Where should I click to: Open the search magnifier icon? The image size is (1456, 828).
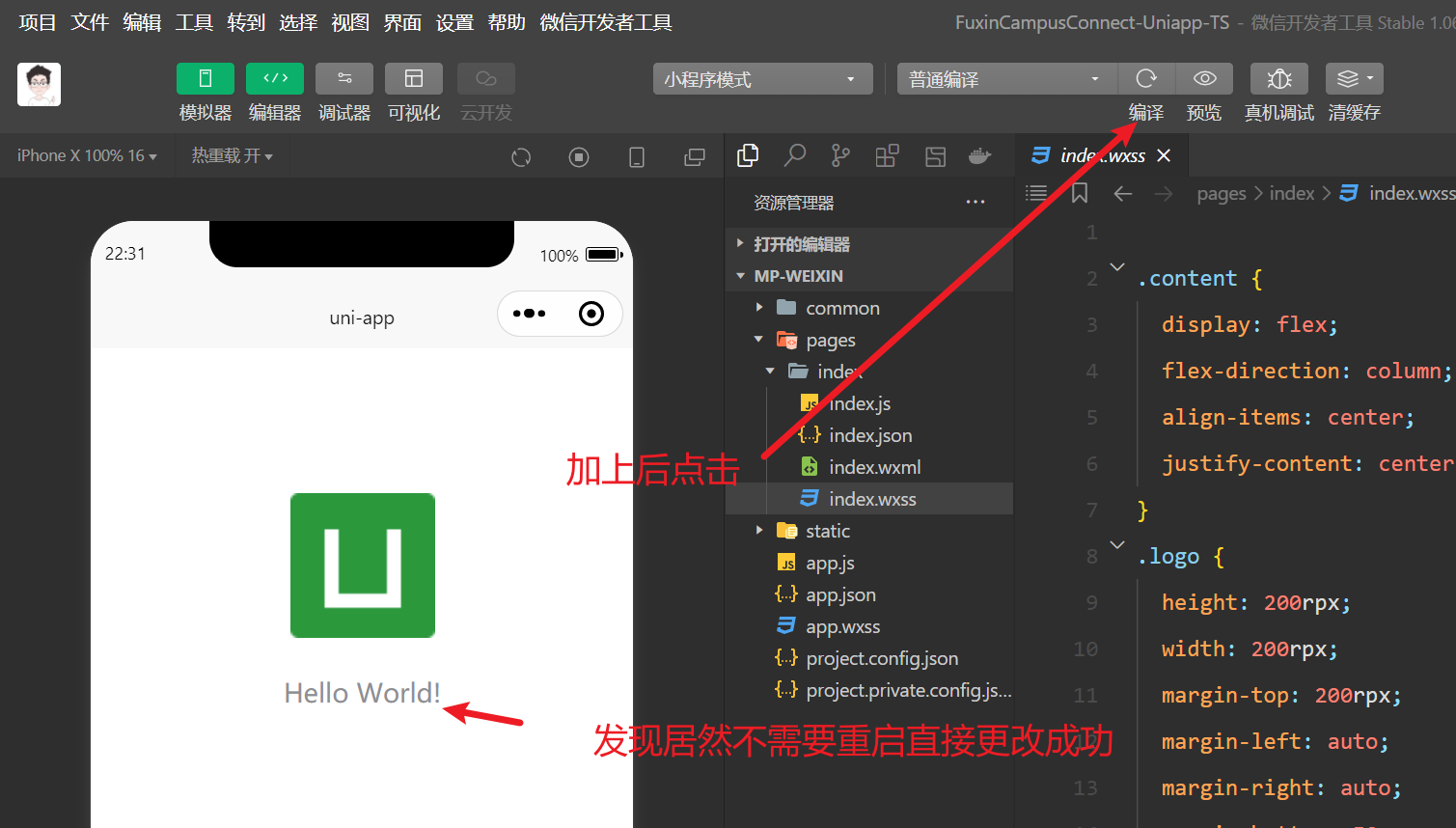[x=795, y=155]
